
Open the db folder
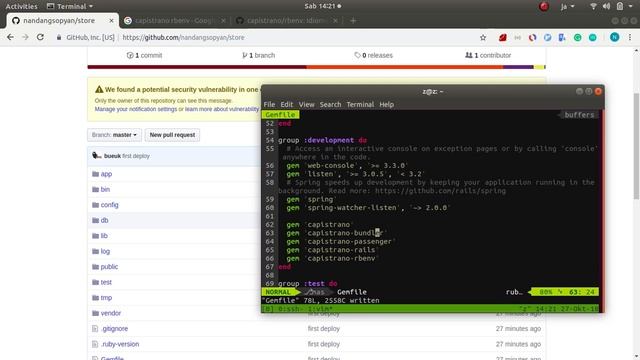coord(104,220)
